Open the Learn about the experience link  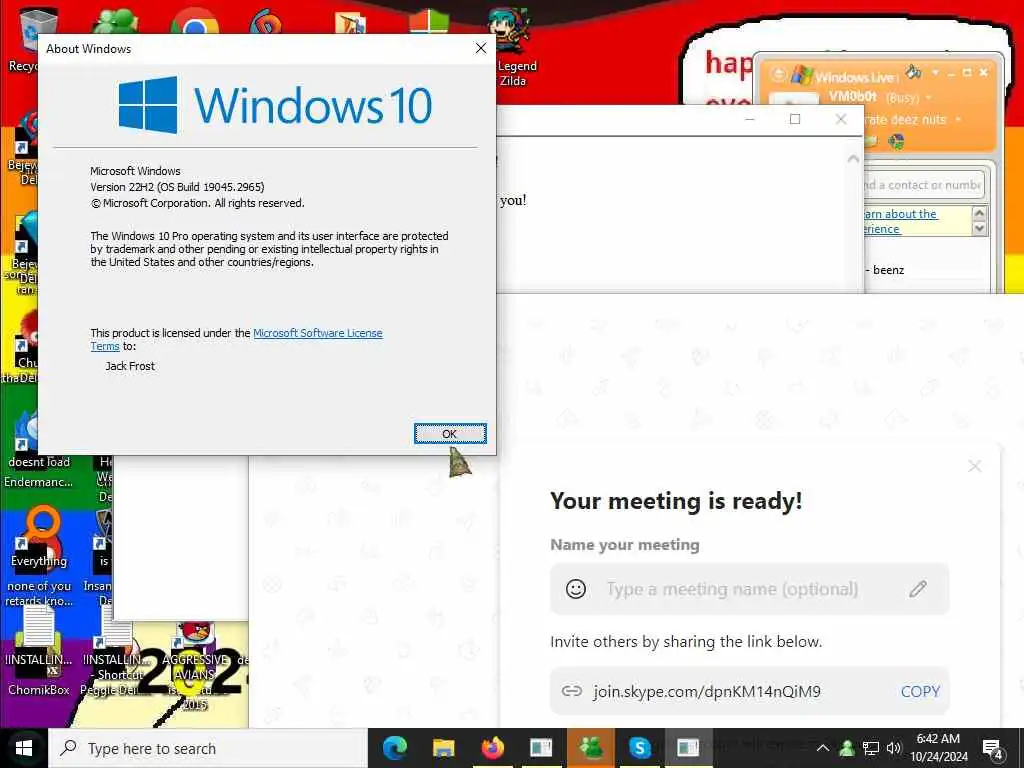(x=901, y=221)
